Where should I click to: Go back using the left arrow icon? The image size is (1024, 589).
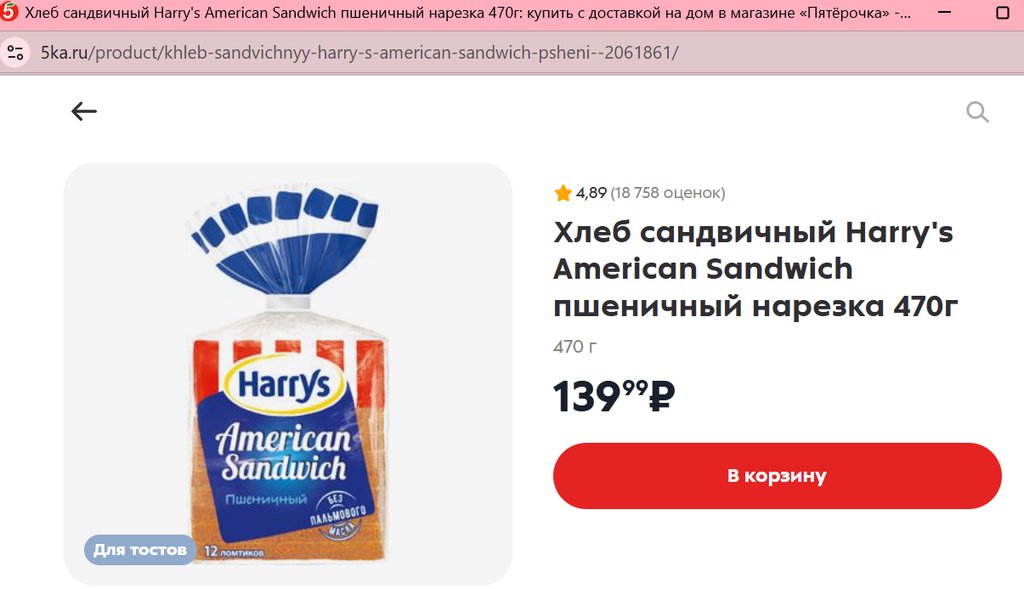pos(84,112)
